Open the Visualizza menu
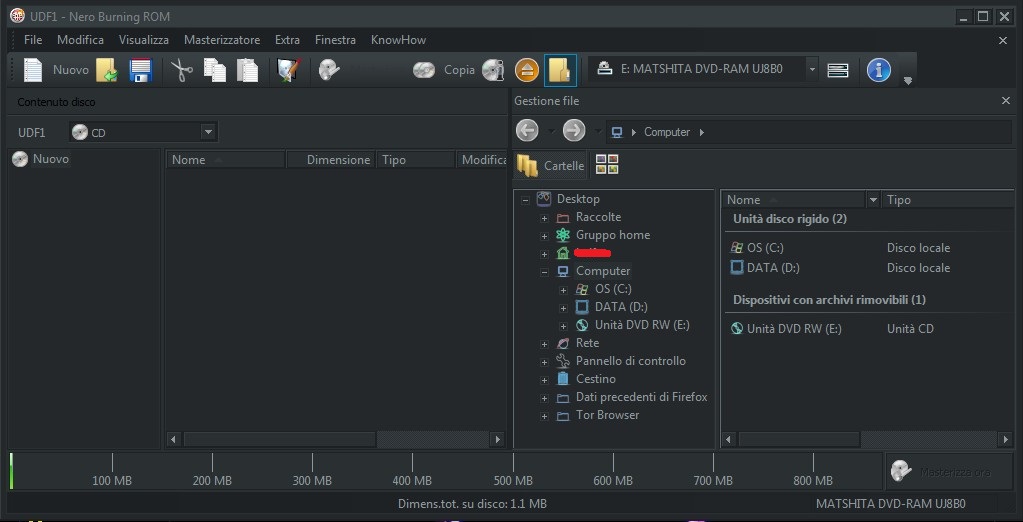This screenshot has width=1023, height=522. (x=144, y=40)
